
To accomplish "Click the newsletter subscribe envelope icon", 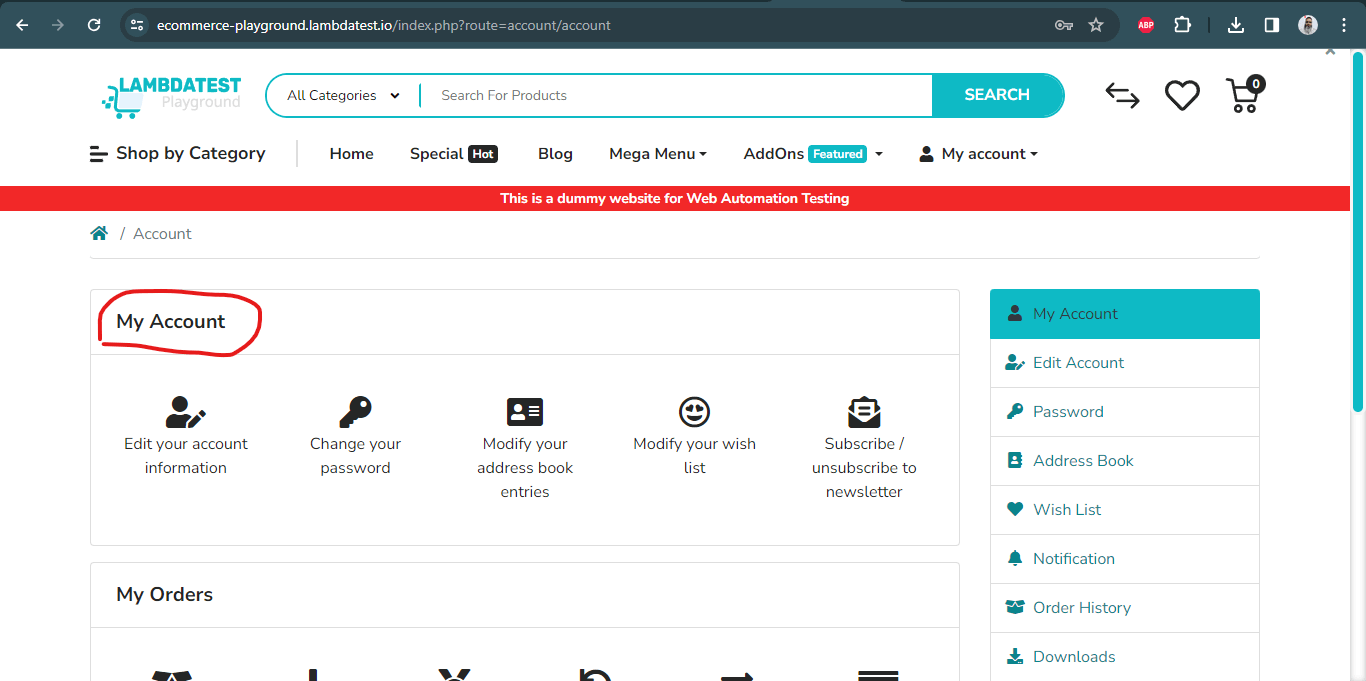I will [864, 411].
